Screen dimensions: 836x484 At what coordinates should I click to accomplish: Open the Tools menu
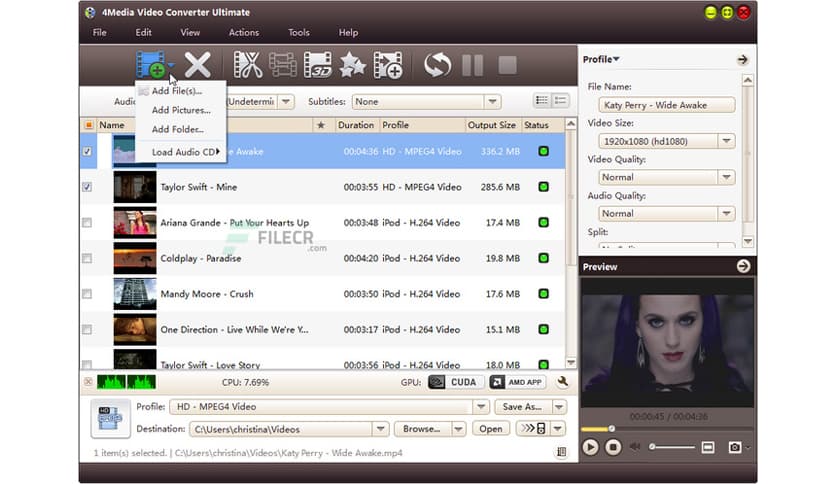pyautogui.click(x=299, y=33)
